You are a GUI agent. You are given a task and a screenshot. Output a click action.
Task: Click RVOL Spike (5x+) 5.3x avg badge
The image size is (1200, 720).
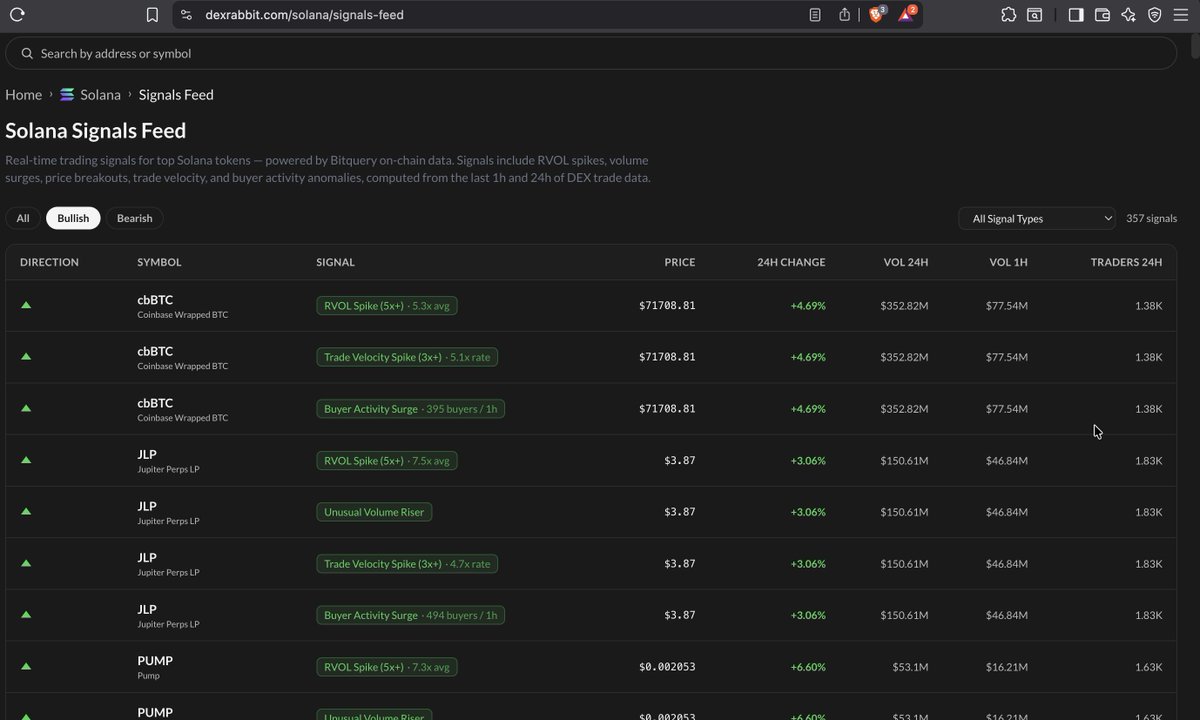[x=387, y=305]
